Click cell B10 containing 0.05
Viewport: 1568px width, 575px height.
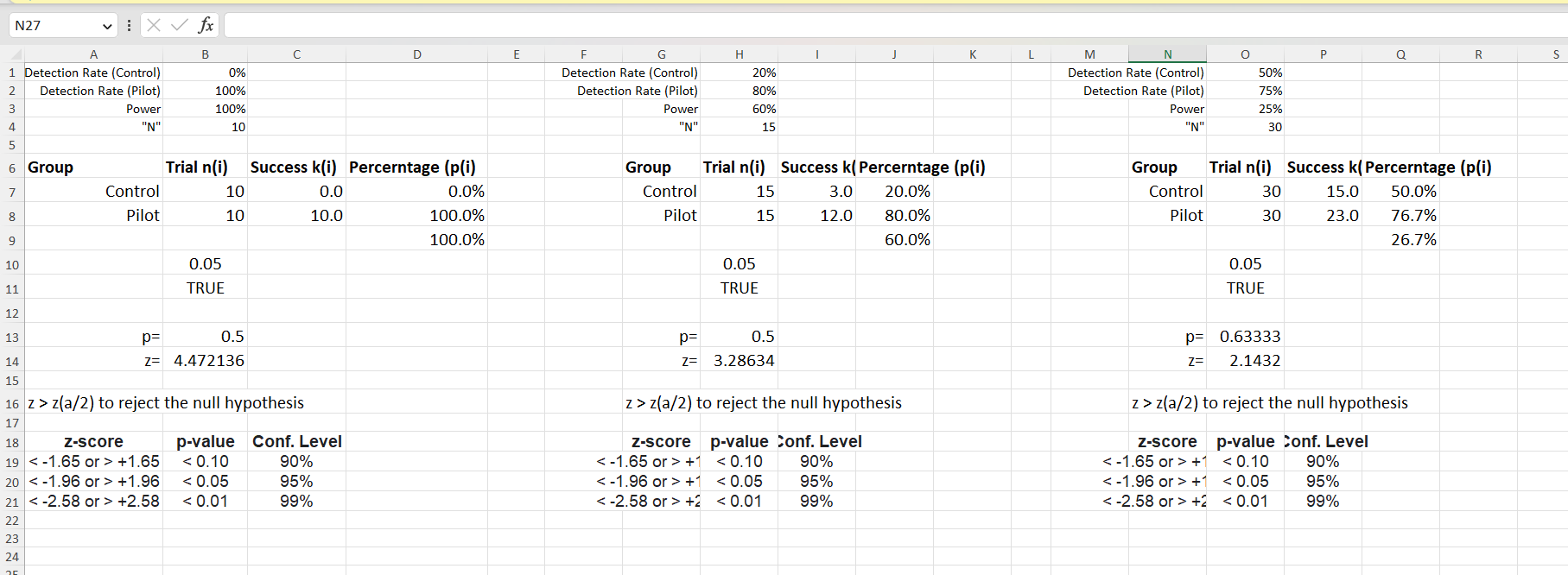[205, 264]
